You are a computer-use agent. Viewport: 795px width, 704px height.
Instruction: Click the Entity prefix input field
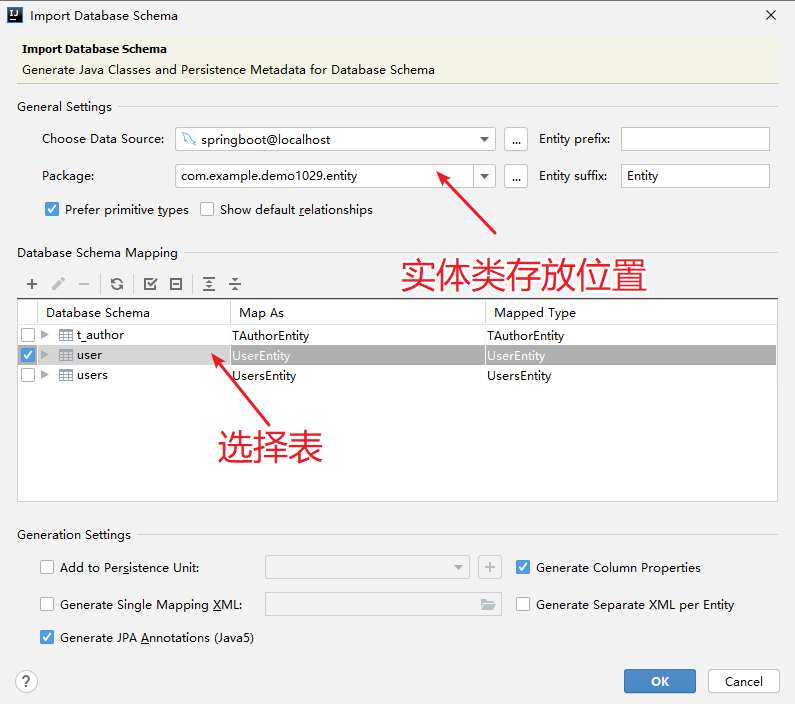(695, 139)
